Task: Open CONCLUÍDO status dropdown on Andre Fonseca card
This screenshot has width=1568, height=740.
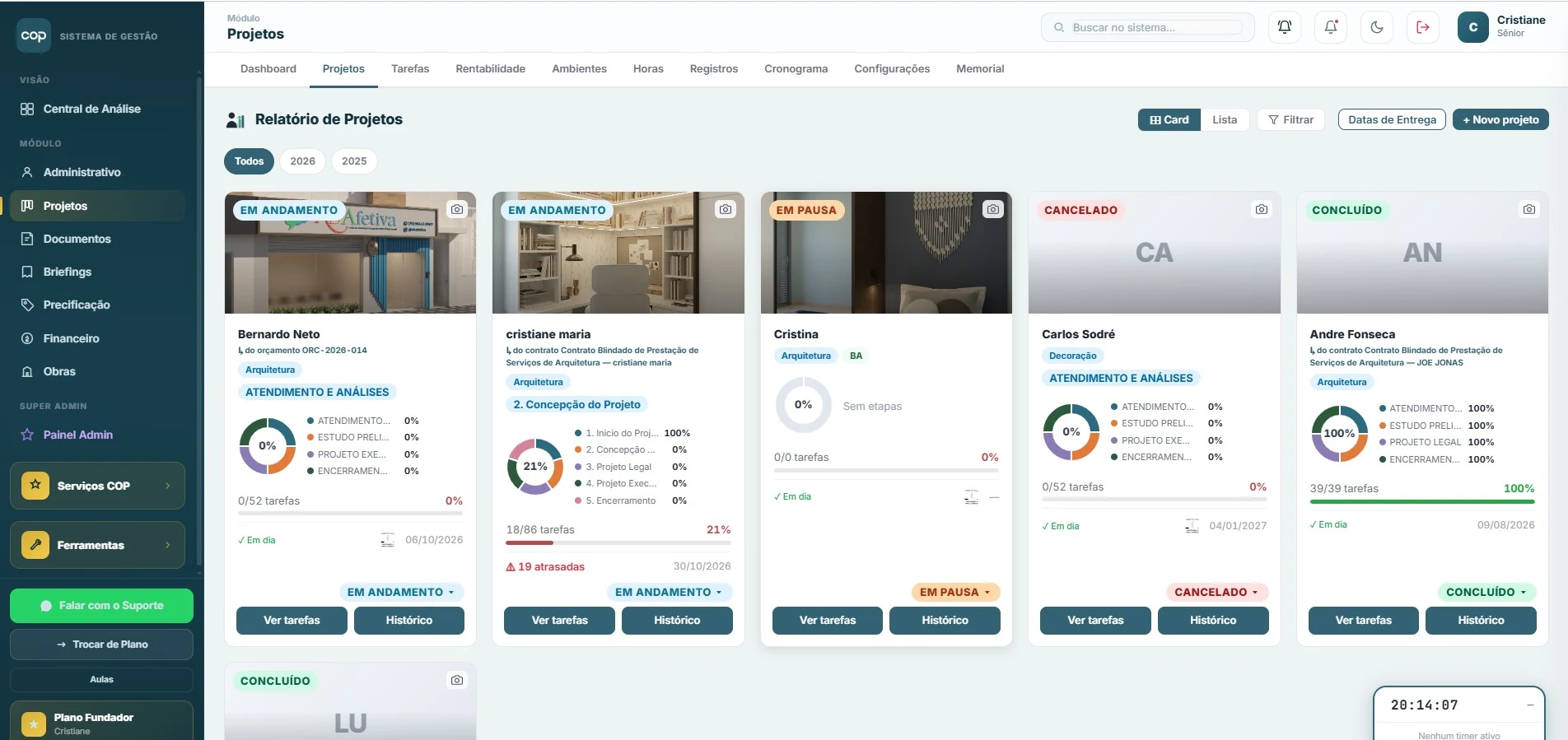Action: click(1486, 592)
